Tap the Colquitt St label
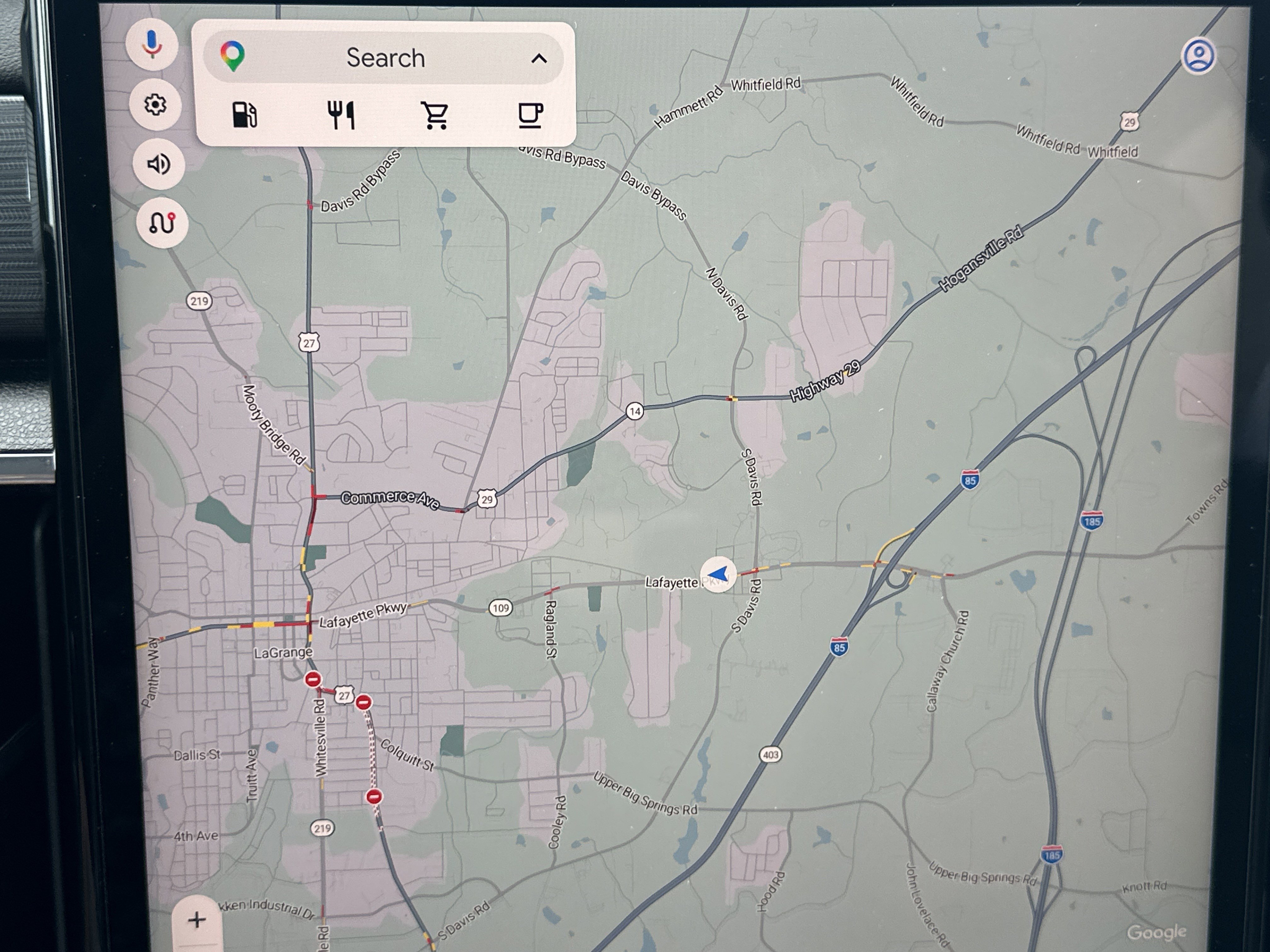The width and height of the screenshot is (1270, 952). [407, 755]
